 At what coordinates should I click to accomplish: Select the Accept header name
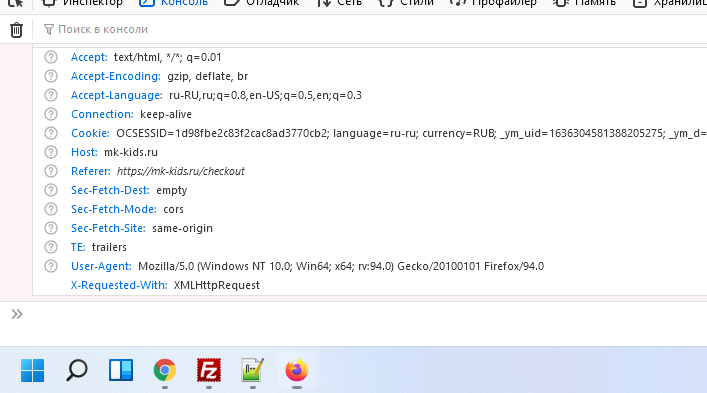tap(89, 57)
